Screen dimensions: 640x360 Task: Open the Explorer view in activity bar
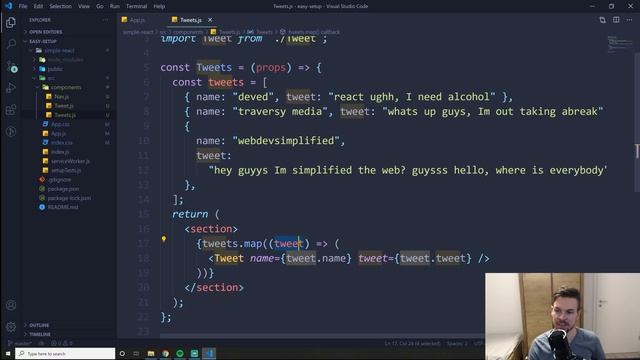point(11,22)
